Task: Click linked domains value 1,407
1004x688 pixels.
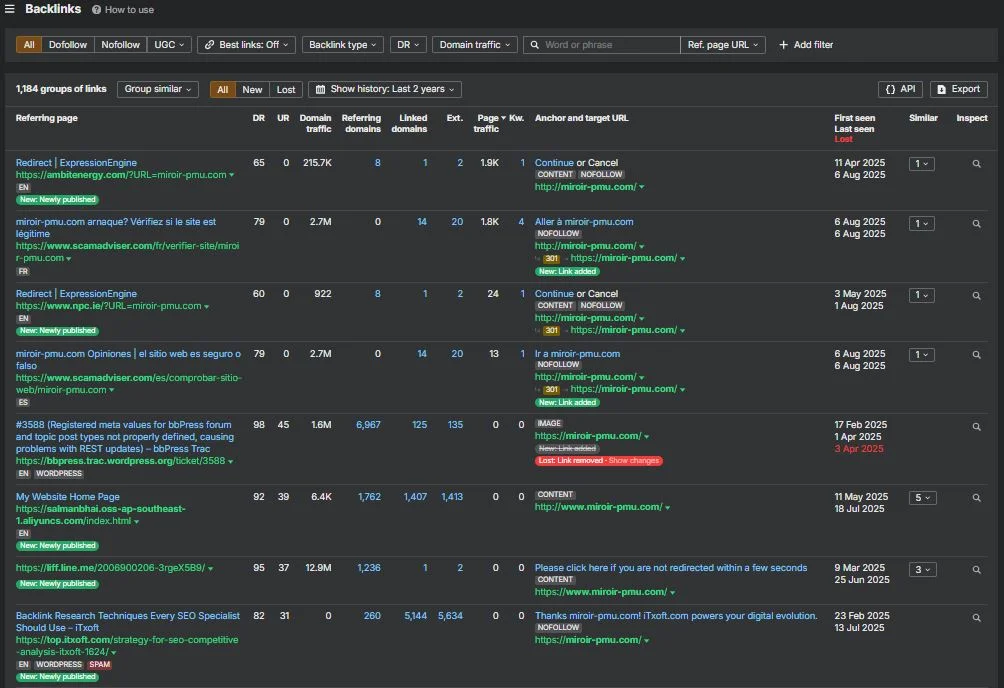Action: pos(415,496)
